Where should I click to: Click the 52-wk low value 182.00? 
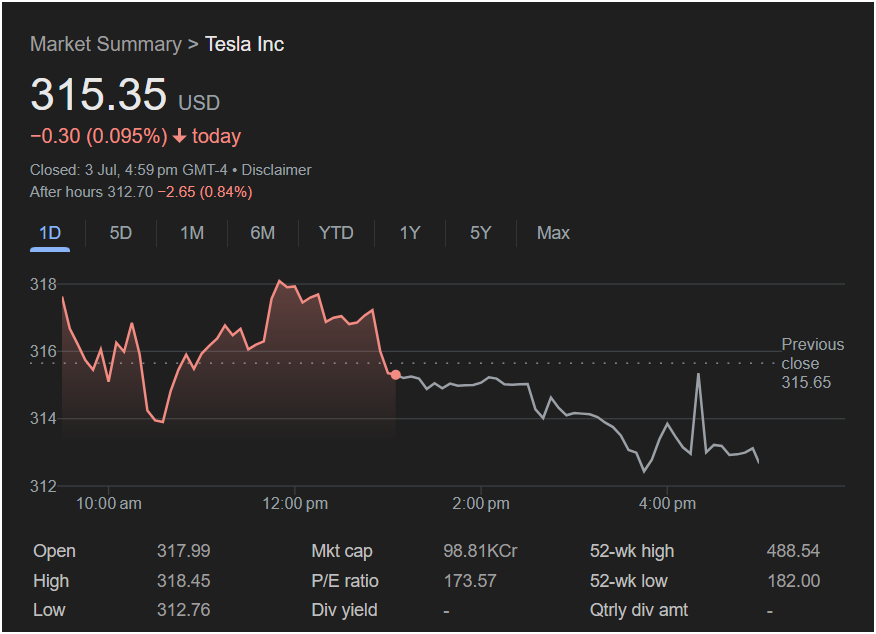(793, 581)
